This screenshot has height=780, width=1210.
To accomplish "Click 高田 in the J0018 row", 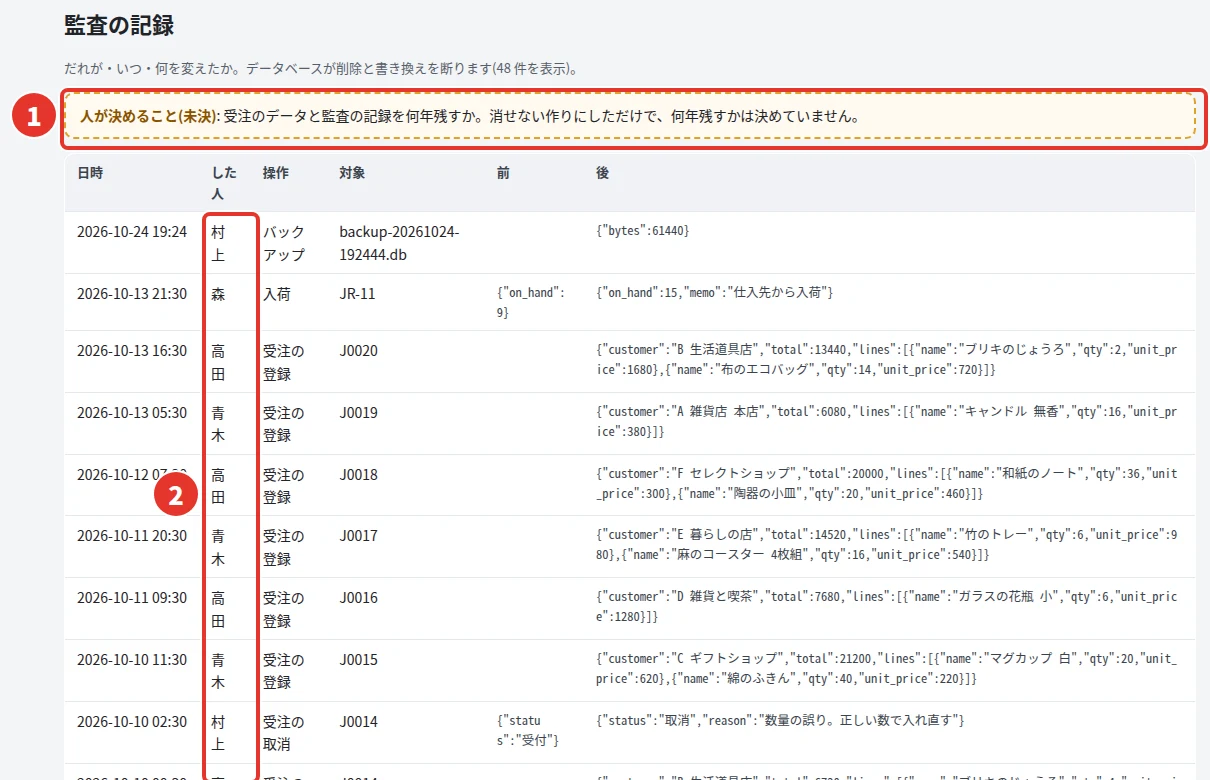I will click(218, 486).
